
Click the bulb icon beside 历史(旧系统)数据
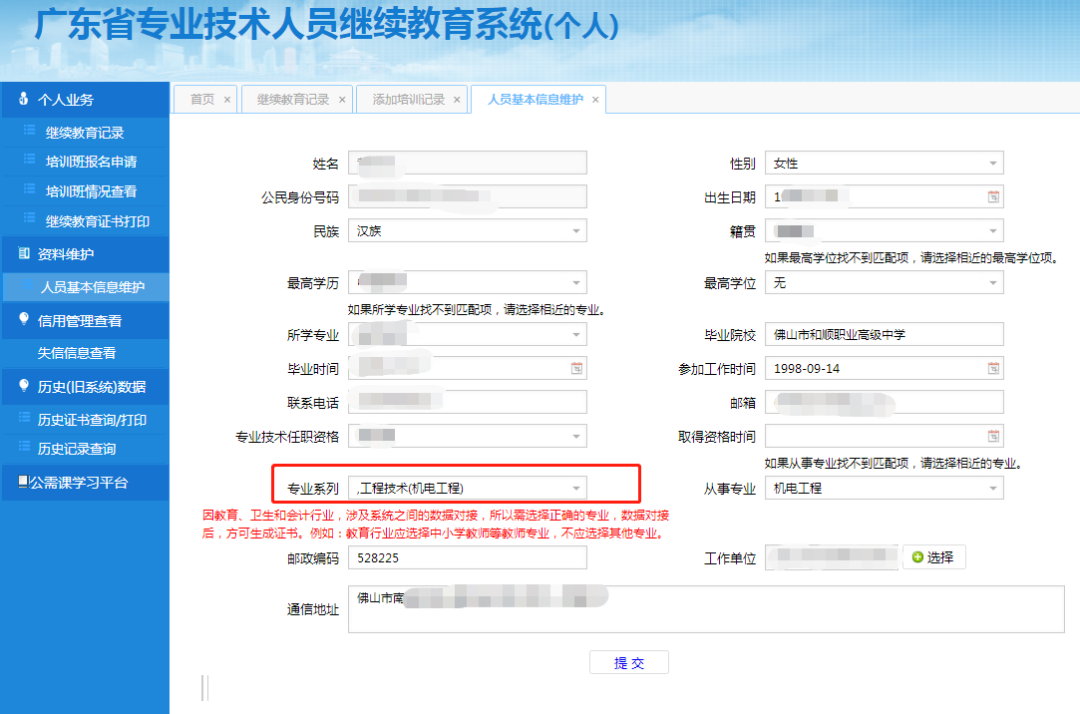[23, 385]
